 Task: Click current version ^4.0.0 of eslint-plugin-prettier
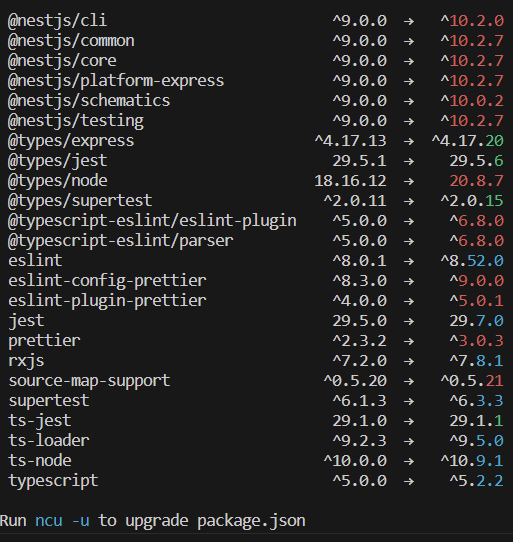tap(360, 301)
